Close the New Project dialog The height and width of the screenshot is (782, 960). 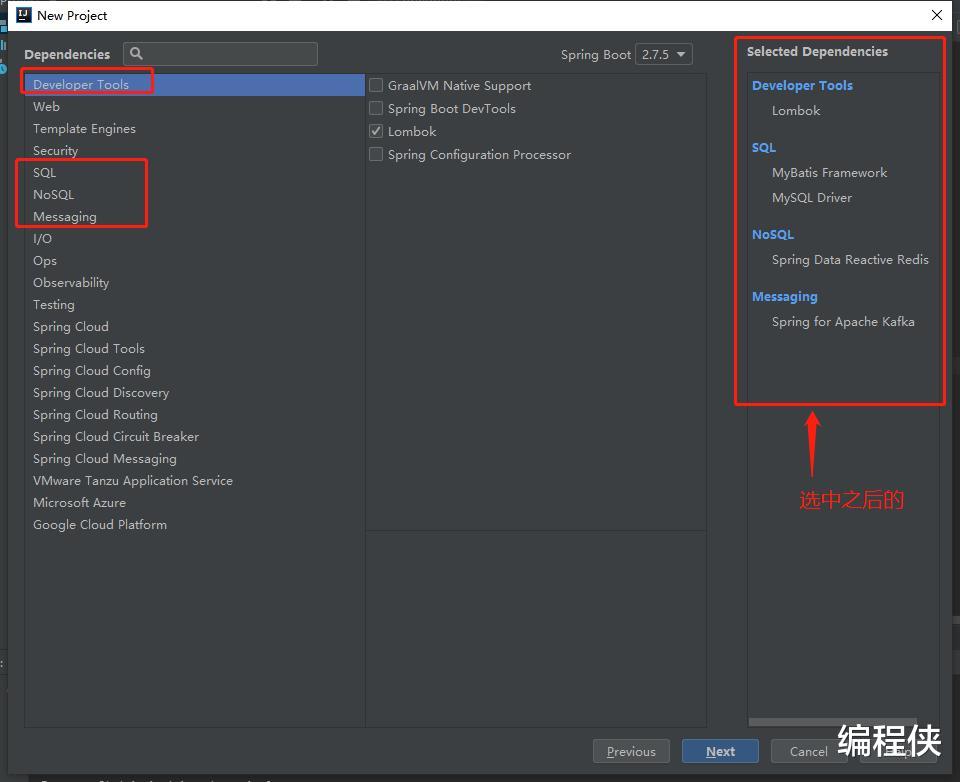point(937,15)
